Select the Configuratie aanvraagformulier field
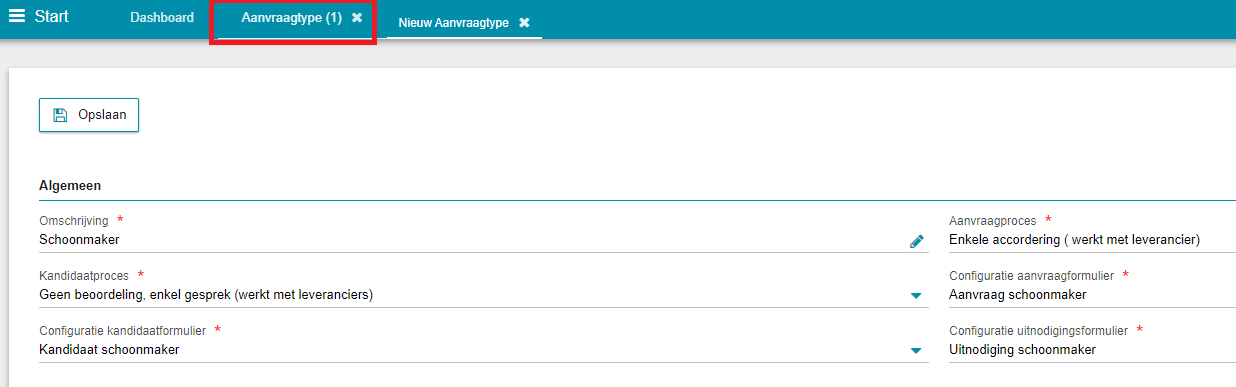This screenshot has height=387, width=1236. click(x=1092, y=295)
